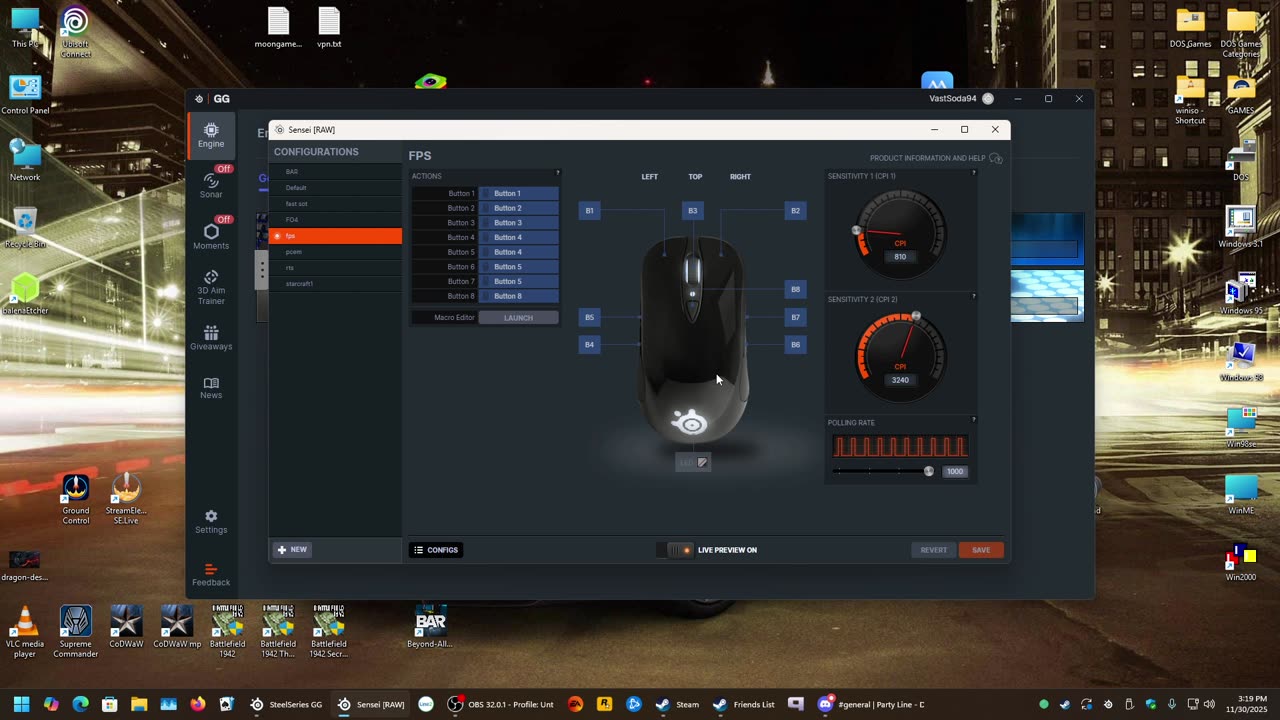The height and width of the screenshot is (720, 1280).
Task: Select mouse button label B5
Action: point(589,317)
